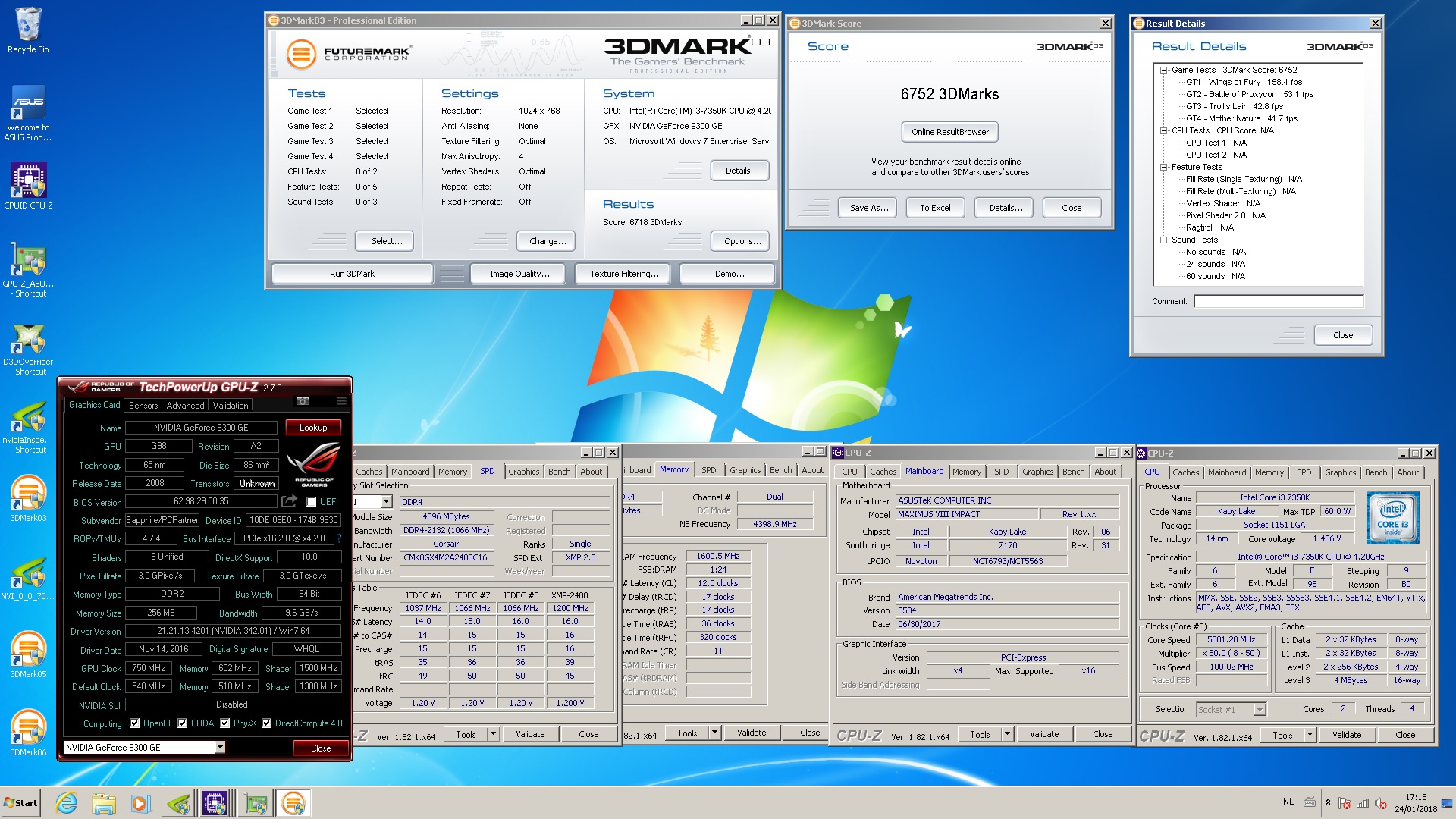Select Bench tab in CPU-Z Mainboard window

(1073, 472)
